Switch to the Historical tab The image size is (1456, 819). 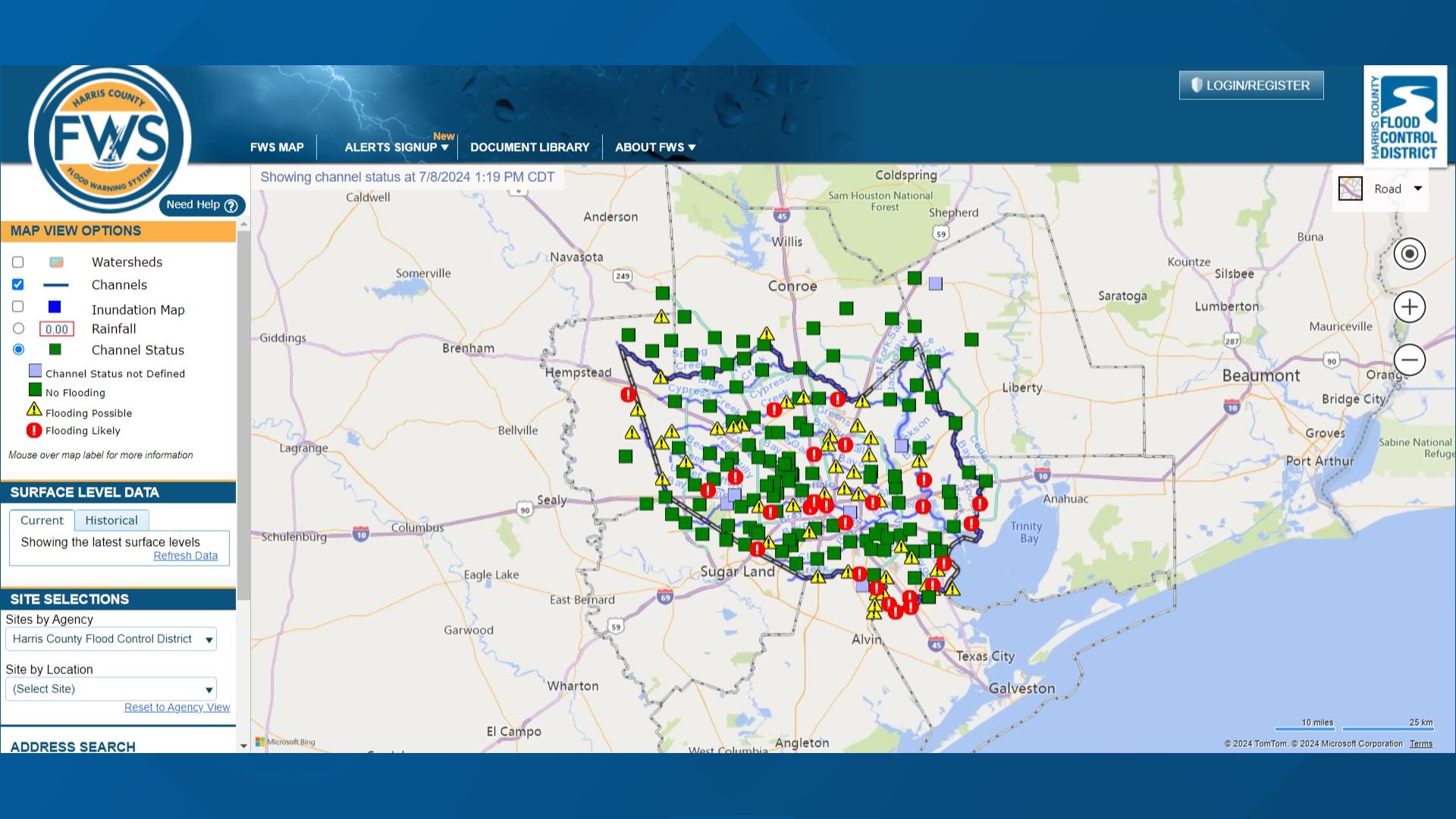coord(111,520)
